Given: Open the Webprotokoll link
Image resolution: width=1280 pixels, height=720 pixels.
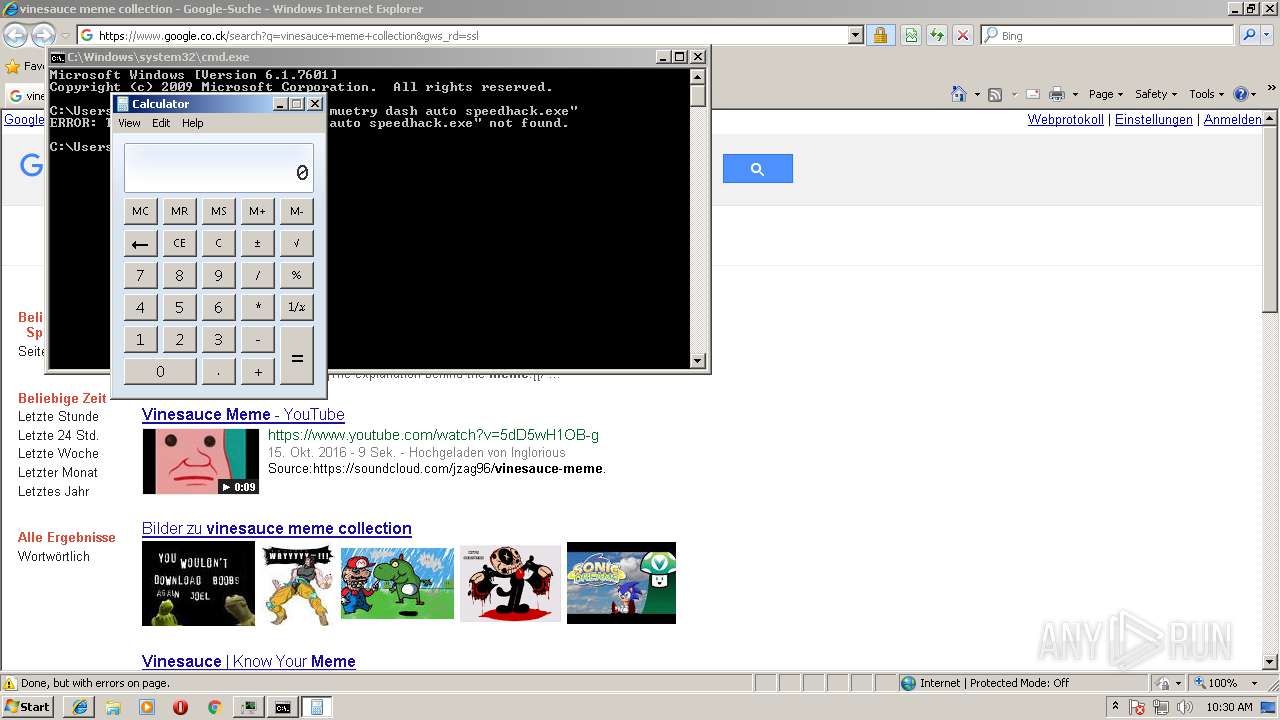Looking at the screenshot, I should tap(1066, 120).
